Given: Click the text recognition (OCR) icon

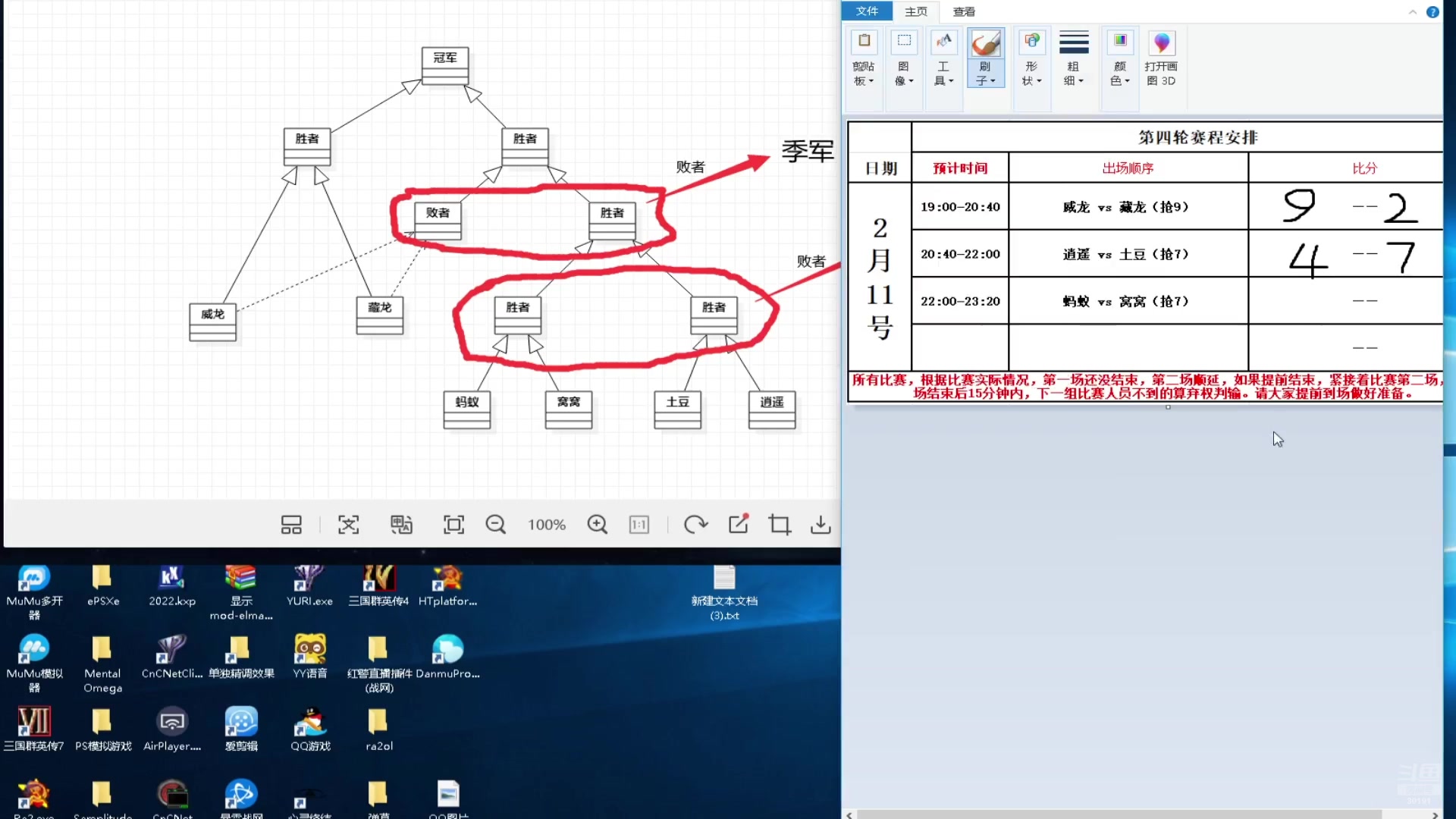Looking at the screenshot, I should (348, 525).
